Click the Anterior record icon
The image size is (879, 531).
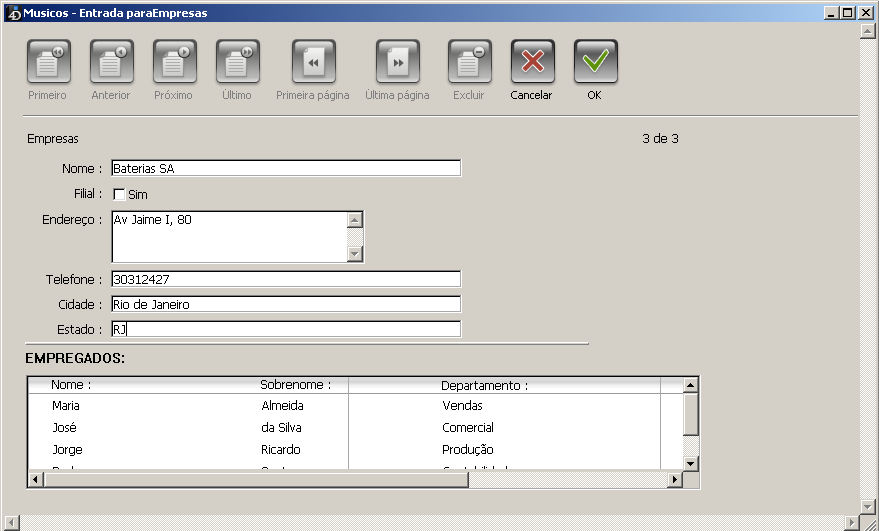(111, 62)
